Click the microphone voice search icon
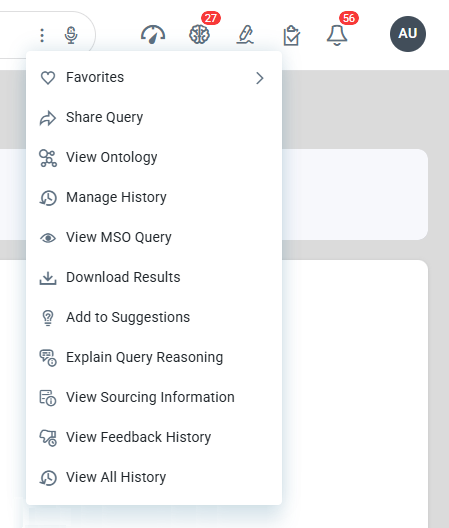 click(x=71, y=35)
